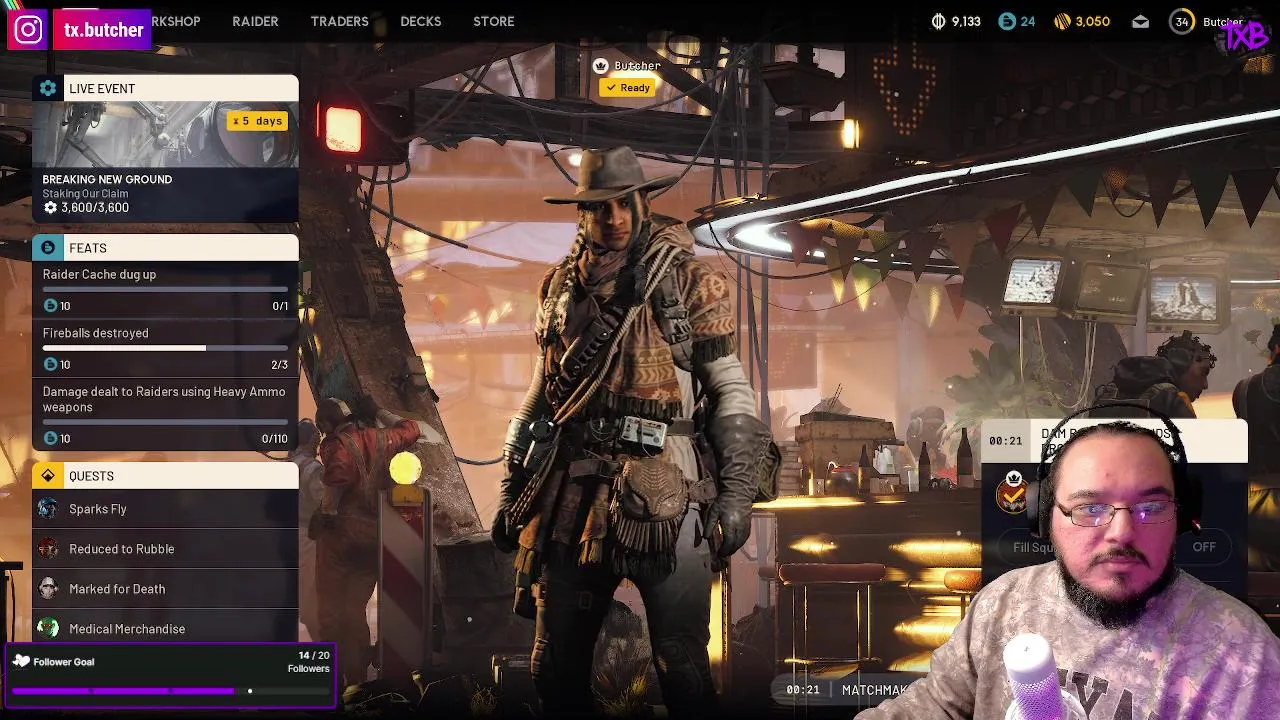Select the Medical Merchandise quest
Image resolution: width=1280 pixels, height=720 pixels.
165,628
